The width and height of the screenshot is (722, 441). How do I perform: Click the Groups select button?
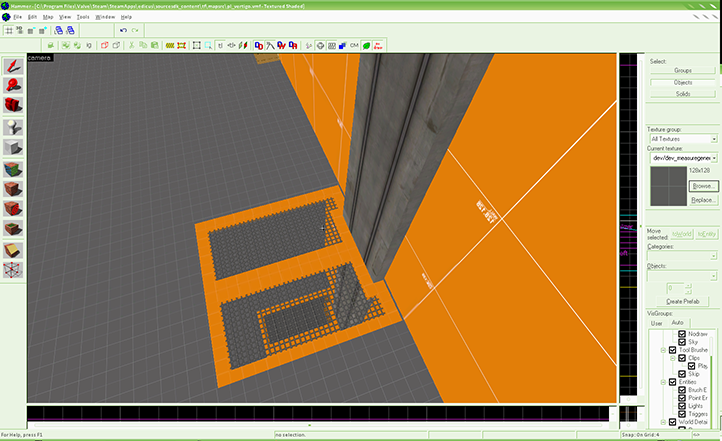(682, 70)
